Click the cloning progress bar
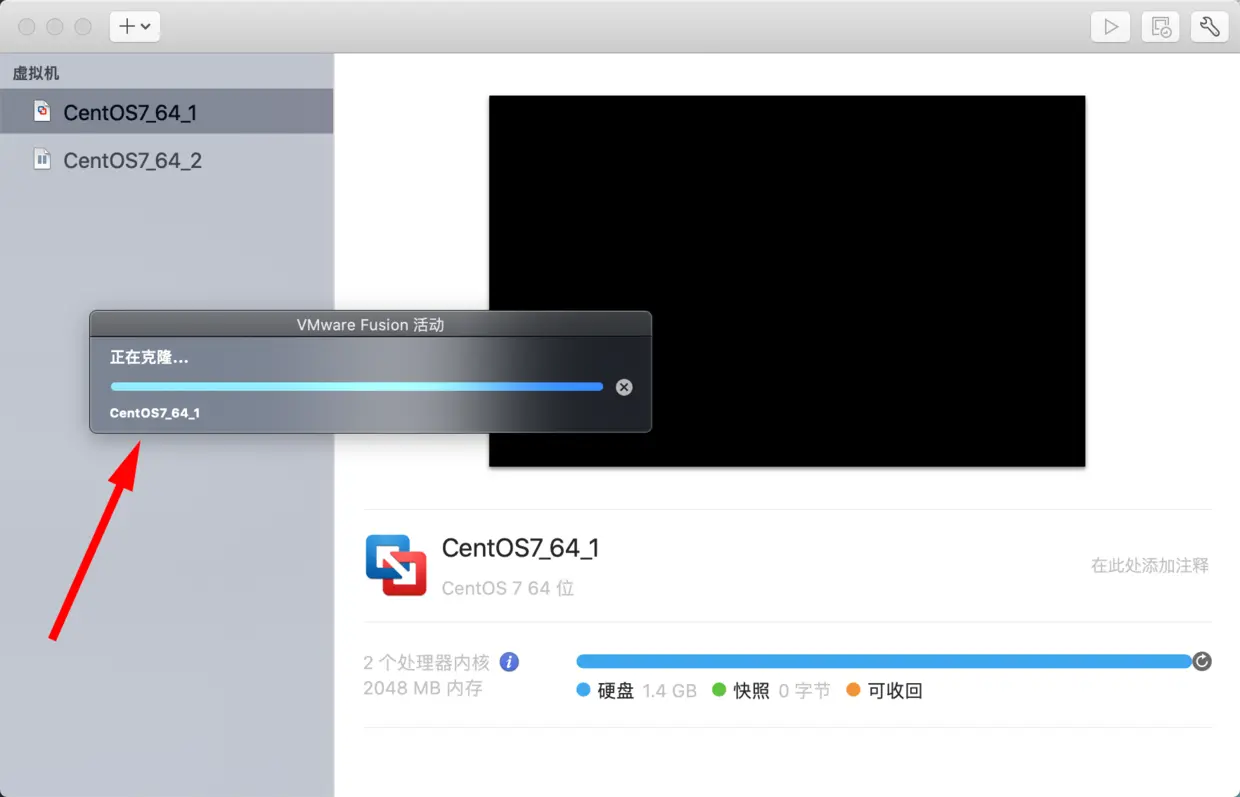 [x=357, y=386]
